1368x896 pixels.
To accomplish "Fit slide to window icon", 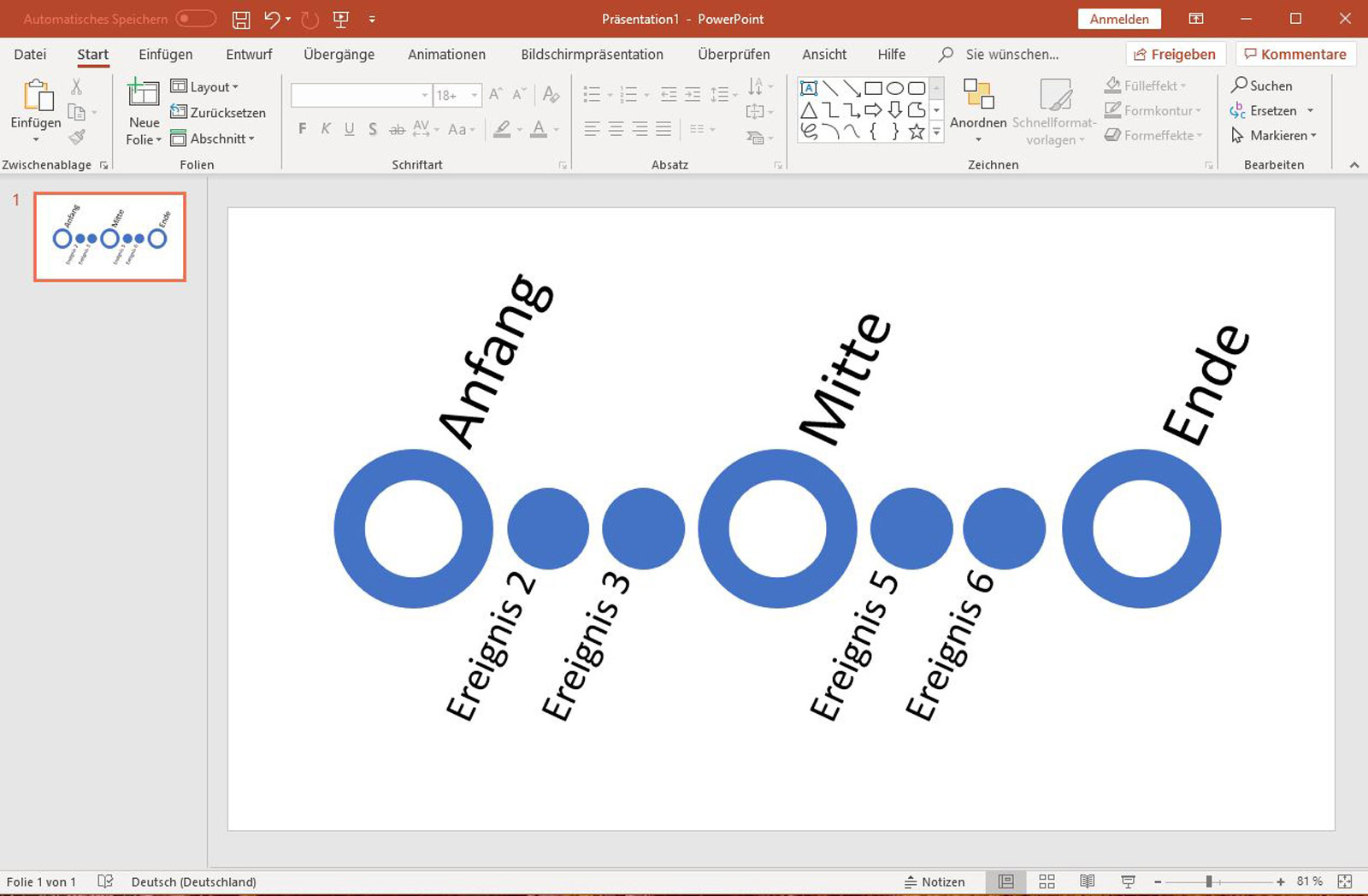I will (1345, 881).
